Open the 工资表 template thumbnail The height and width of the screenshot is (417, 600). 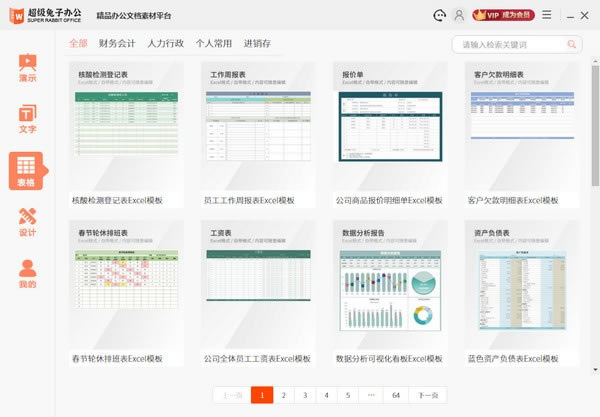click(258, 285)
